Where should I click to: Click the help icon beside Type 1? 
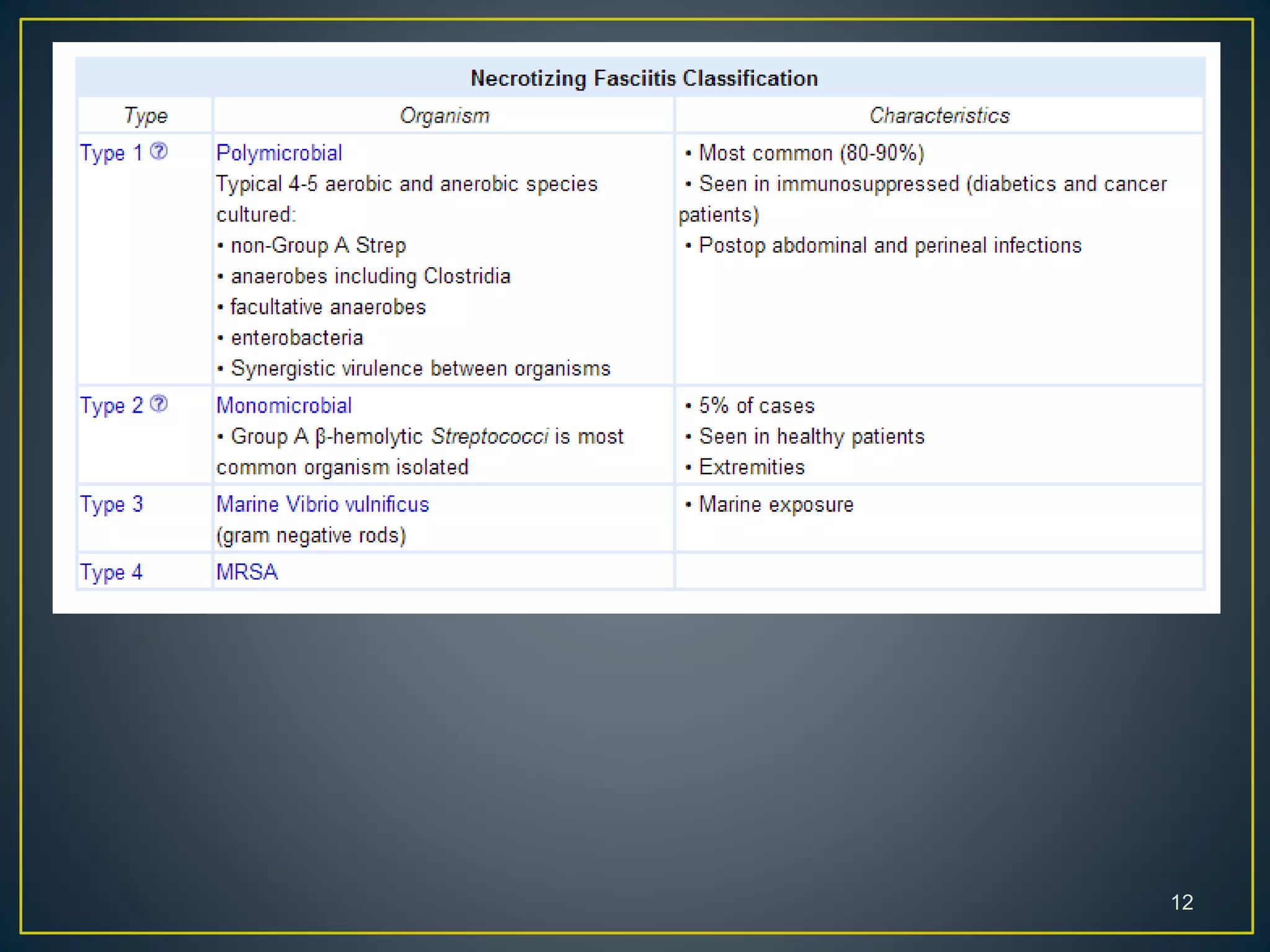[159, 151]
